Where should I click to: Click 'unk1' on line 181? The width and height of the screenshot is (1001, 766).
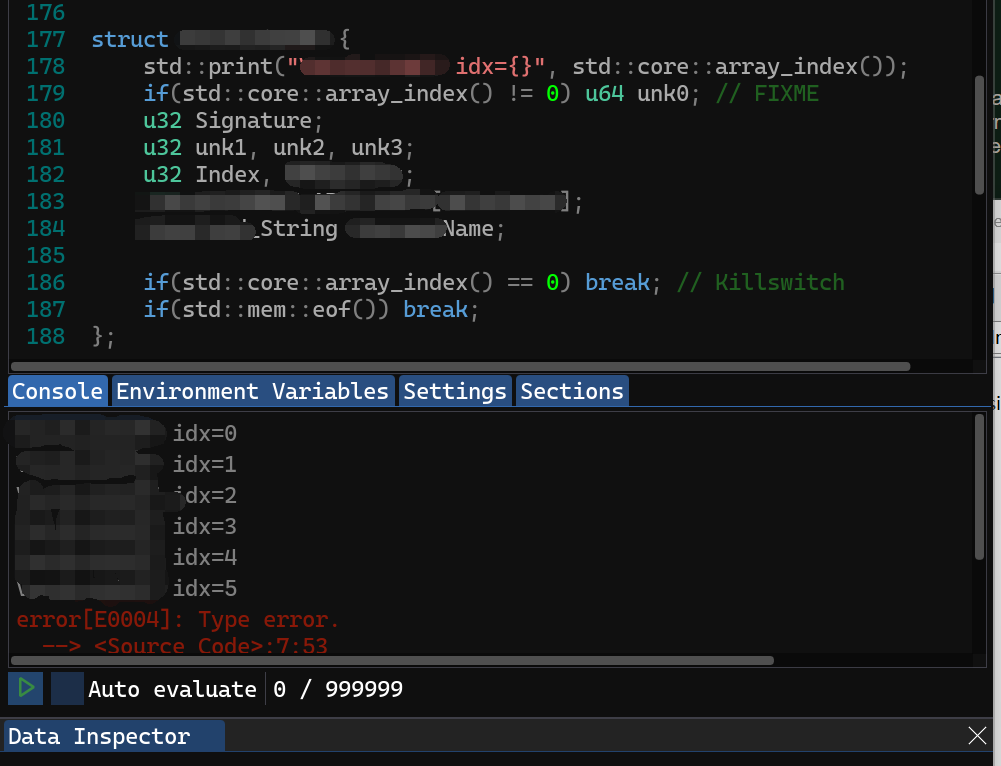coord(220,148)
